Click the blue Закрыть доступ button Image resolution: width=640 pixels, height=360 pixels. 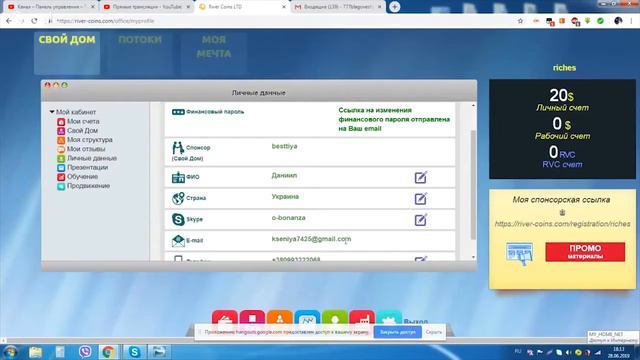(x=398, y=332)
